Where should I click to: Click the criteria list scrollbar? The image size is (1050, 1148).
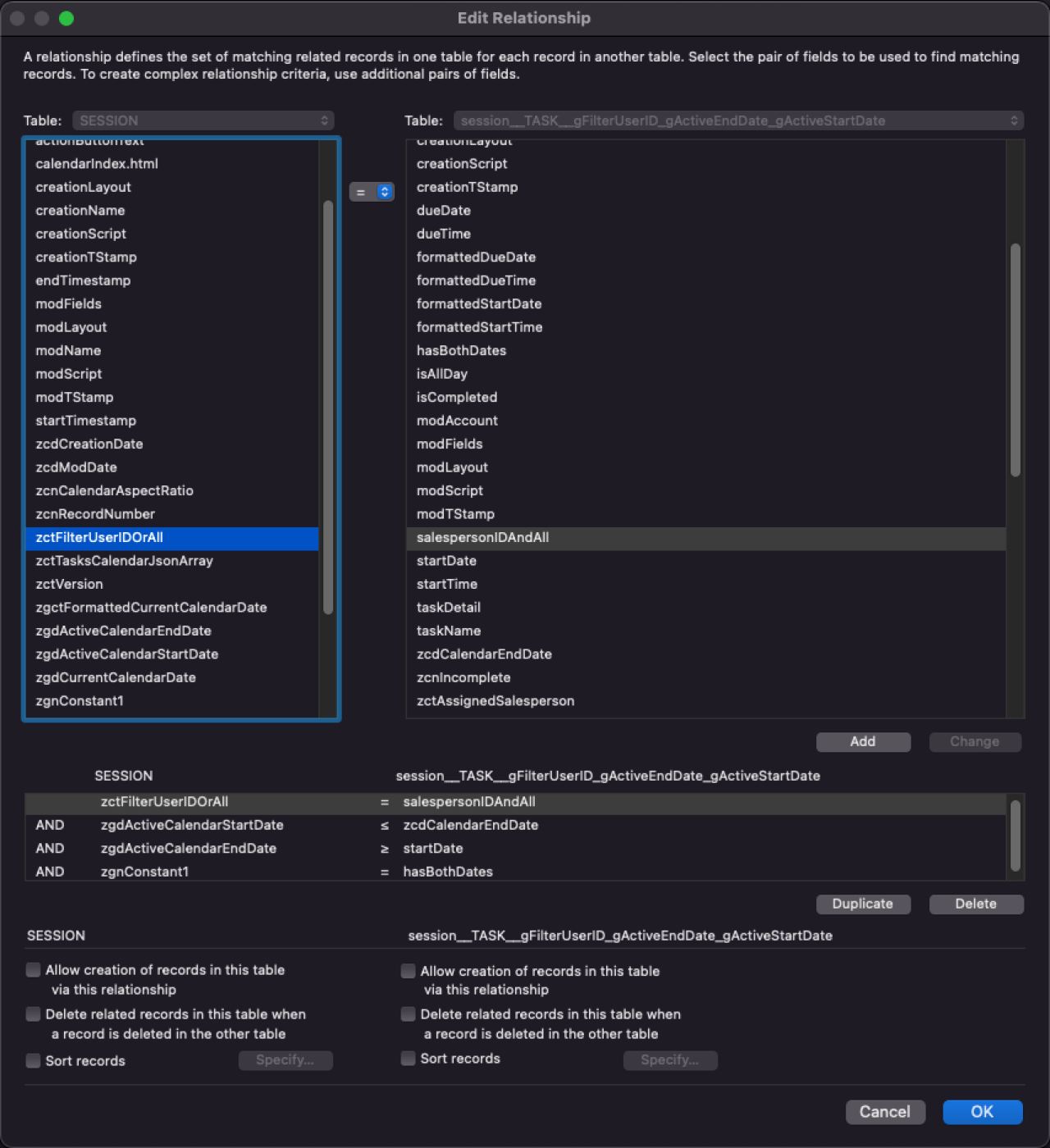tap(1016, 836)
